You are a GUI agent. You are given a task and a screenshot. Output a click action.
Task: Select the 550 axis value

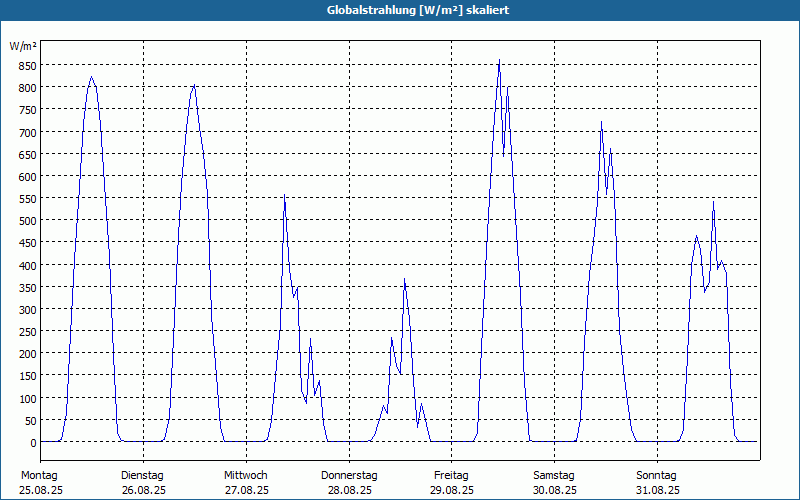point(28,199)
